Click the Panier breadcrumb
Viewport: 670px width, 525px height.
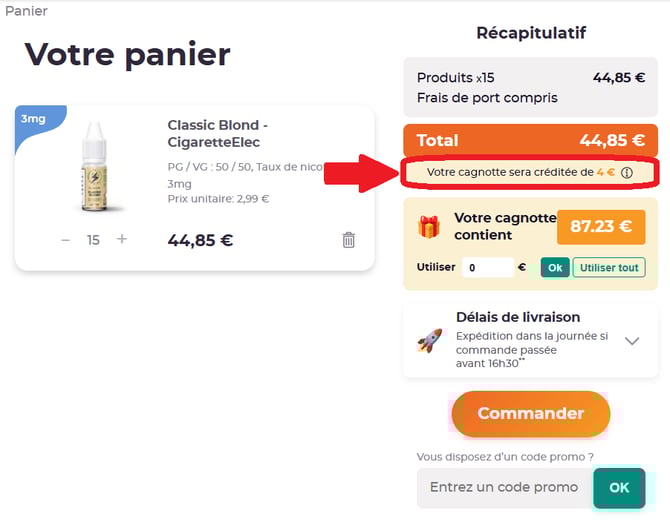tap(26, 11)
